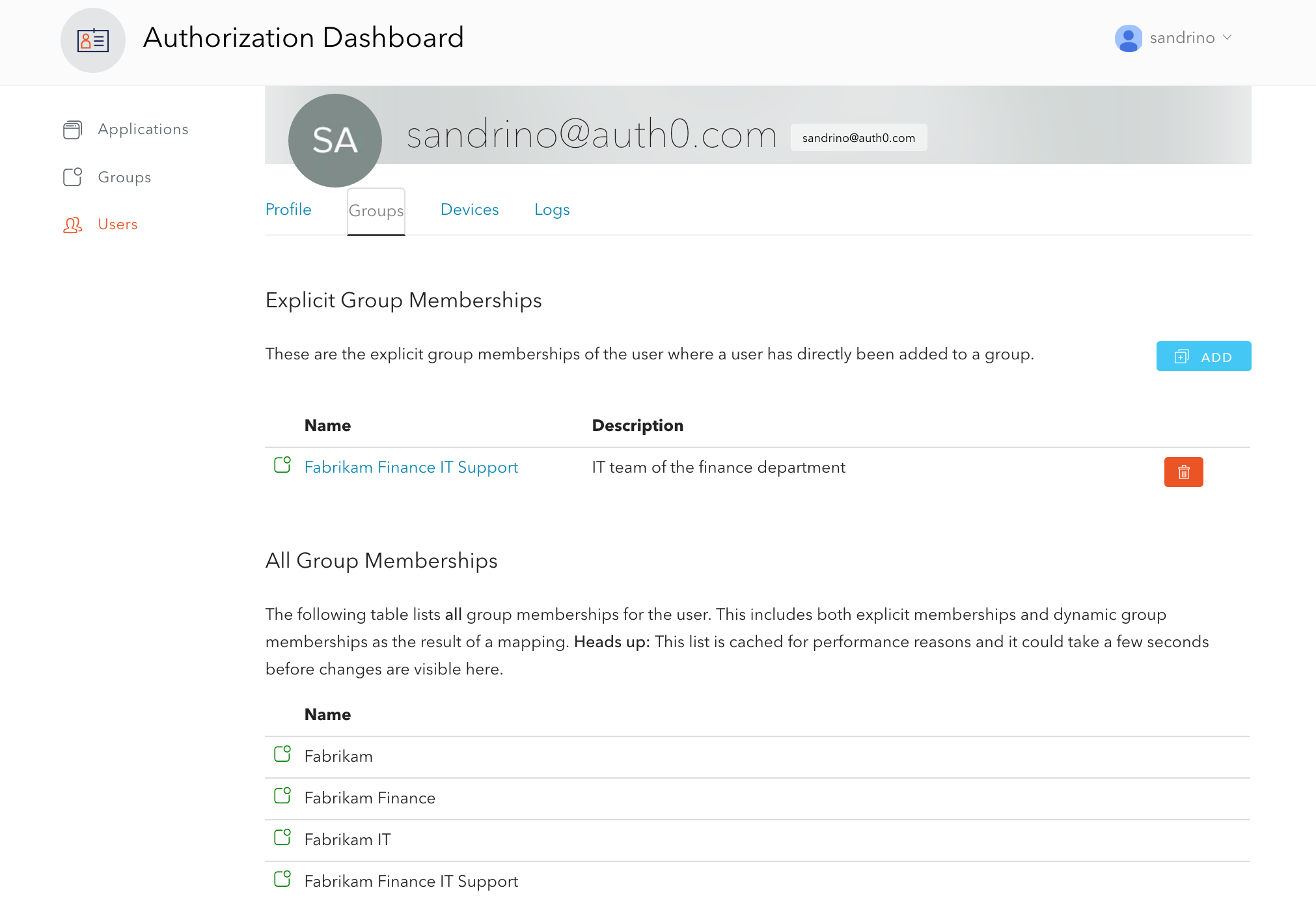This screenshot has width=1316, height=918.
Task: Switch to the Profile tab
Action: click(288, 209)
